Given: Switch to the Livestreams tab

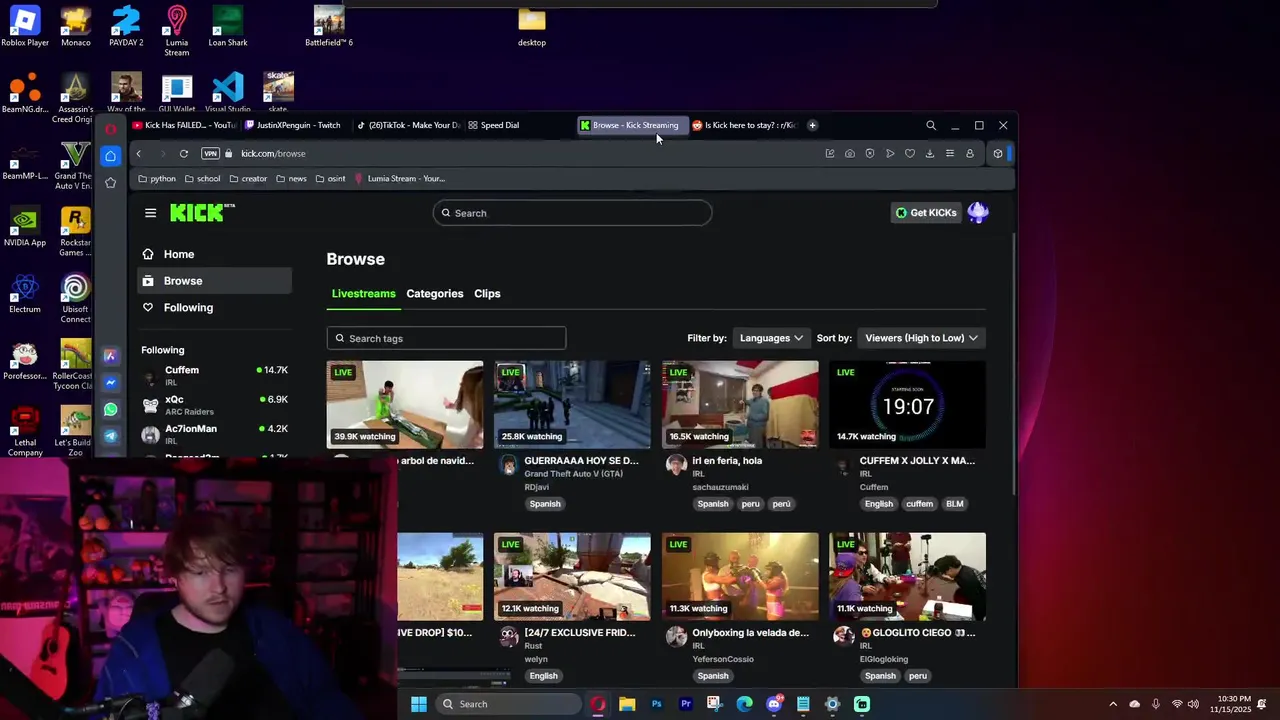Looking at the screenshot, I should [363, 293].
